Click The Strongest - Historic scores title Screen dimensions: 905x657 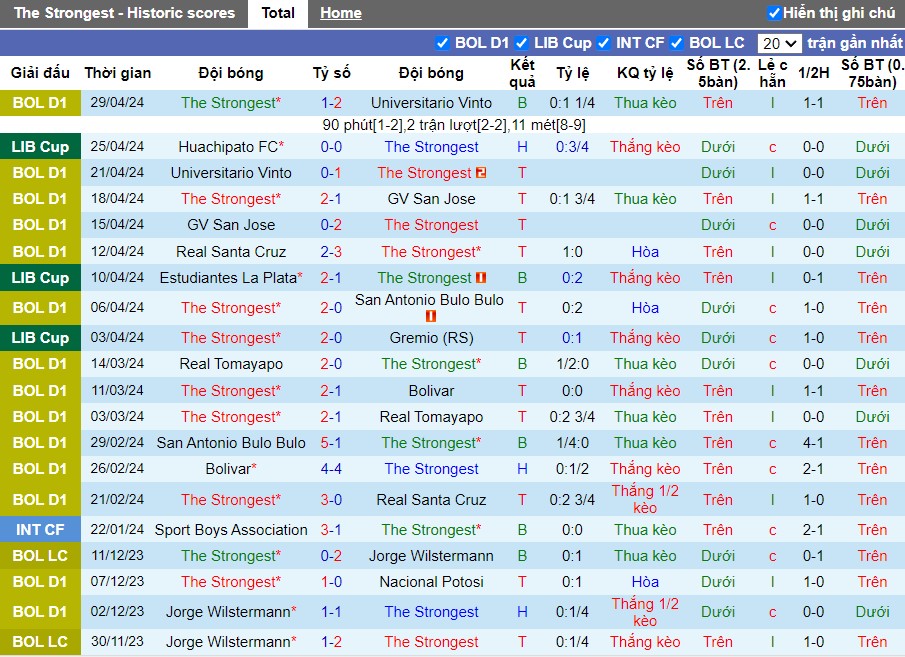125,13
